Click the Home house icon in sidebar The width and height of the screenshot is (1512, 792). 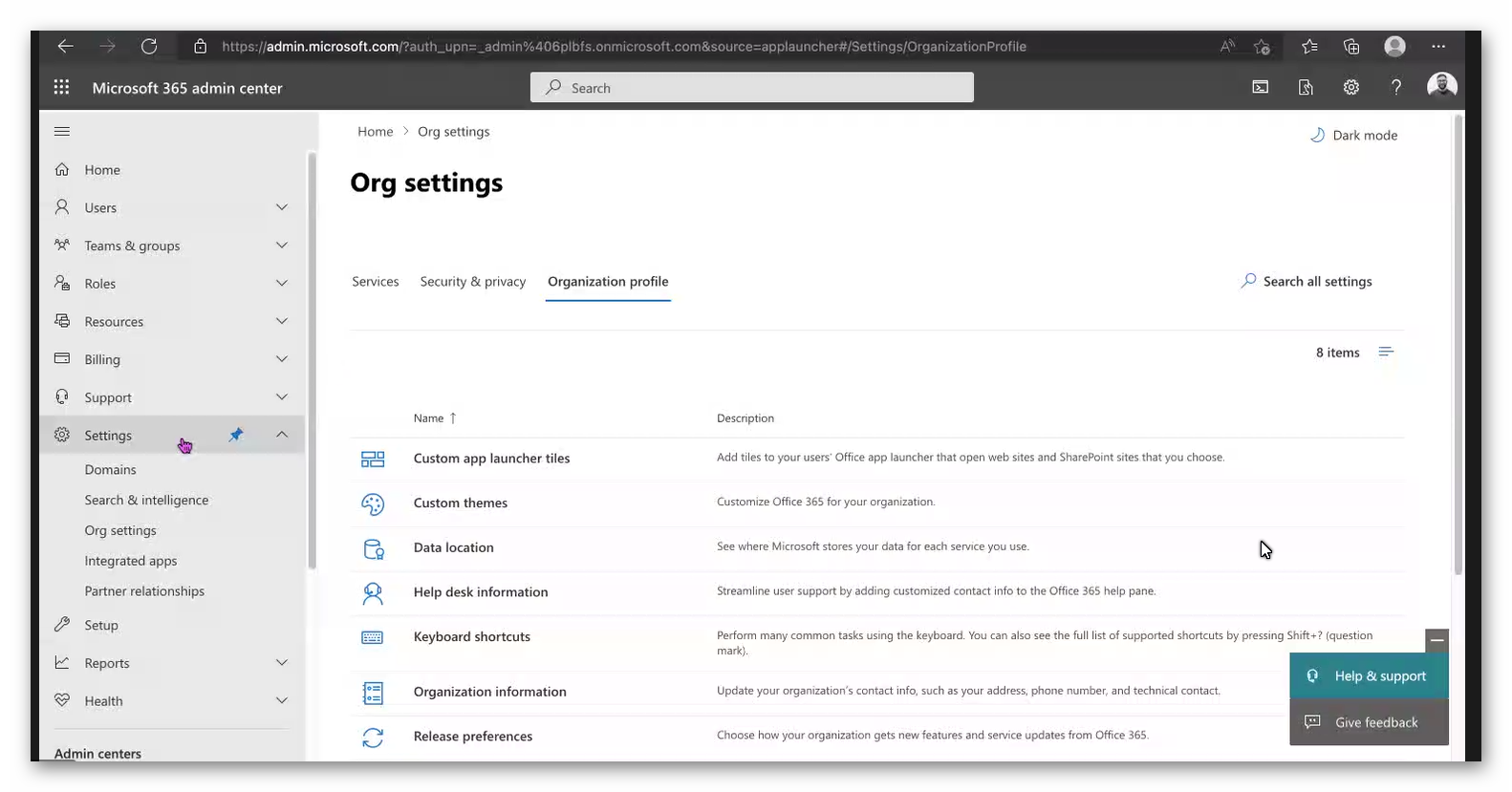(x=62, y=169)
